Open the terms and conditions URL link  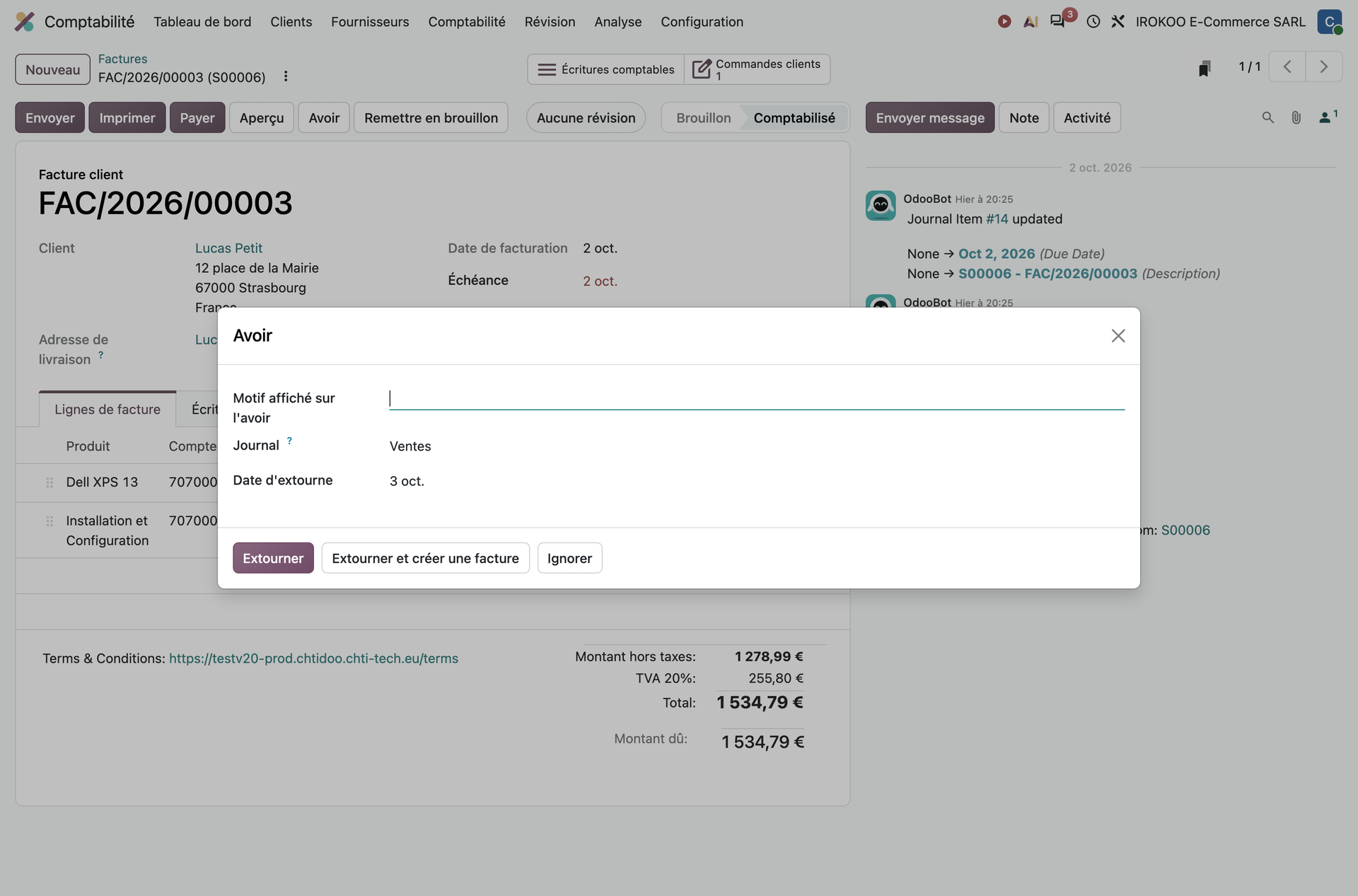(x=313, y=658)
